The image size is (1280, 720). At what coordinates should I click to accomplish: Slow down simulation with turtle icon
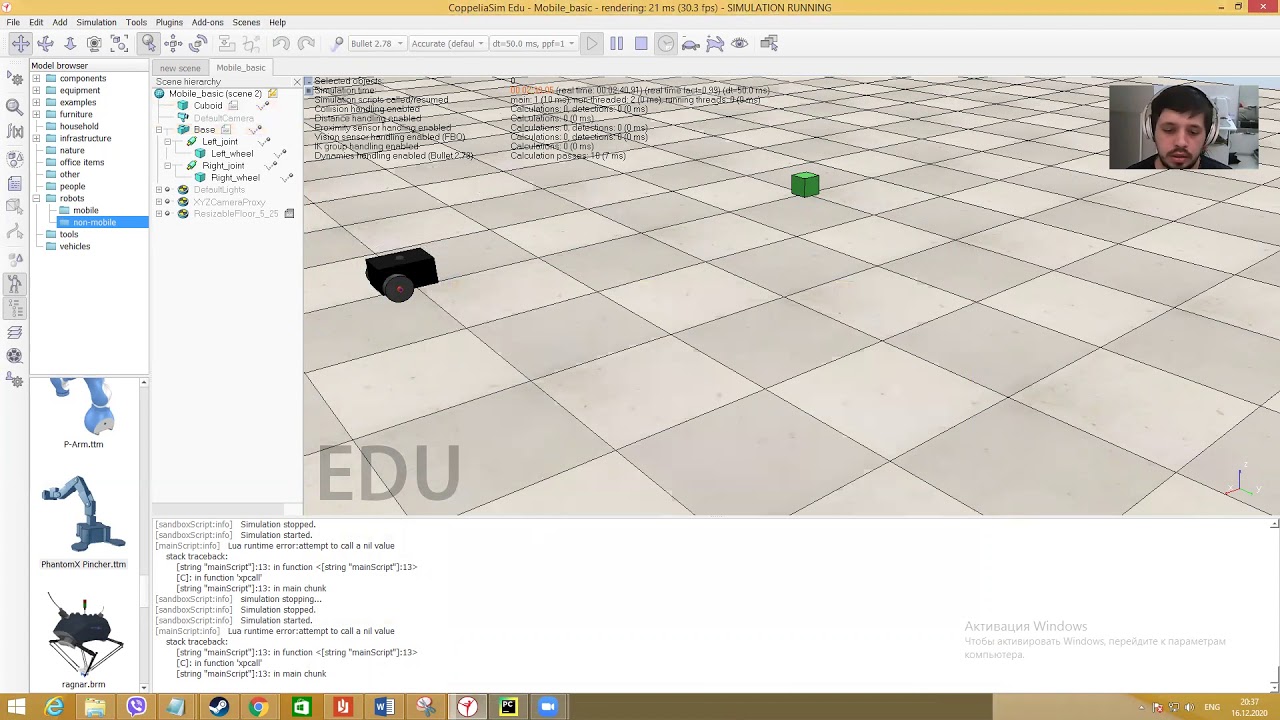click(690, 43)
